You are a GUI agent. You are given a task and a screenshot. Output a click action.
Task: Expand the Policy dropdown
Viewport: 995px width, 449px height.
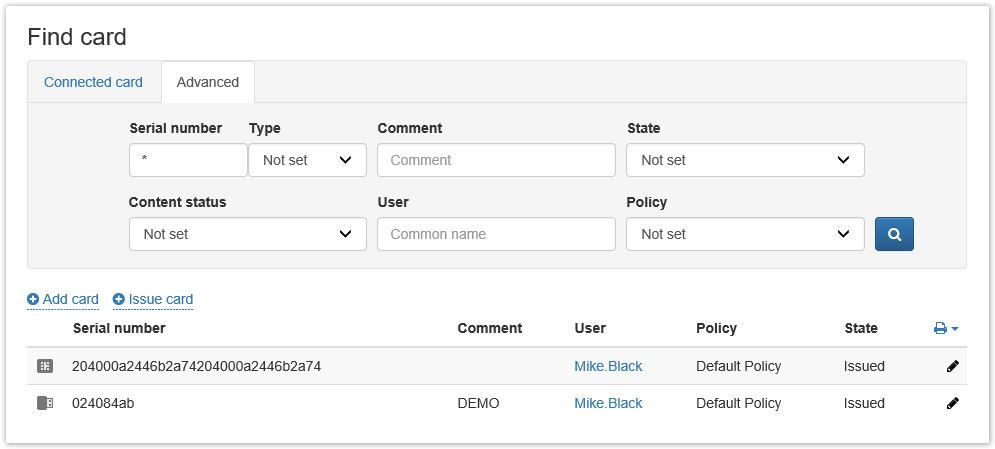[x=745, y=234]
